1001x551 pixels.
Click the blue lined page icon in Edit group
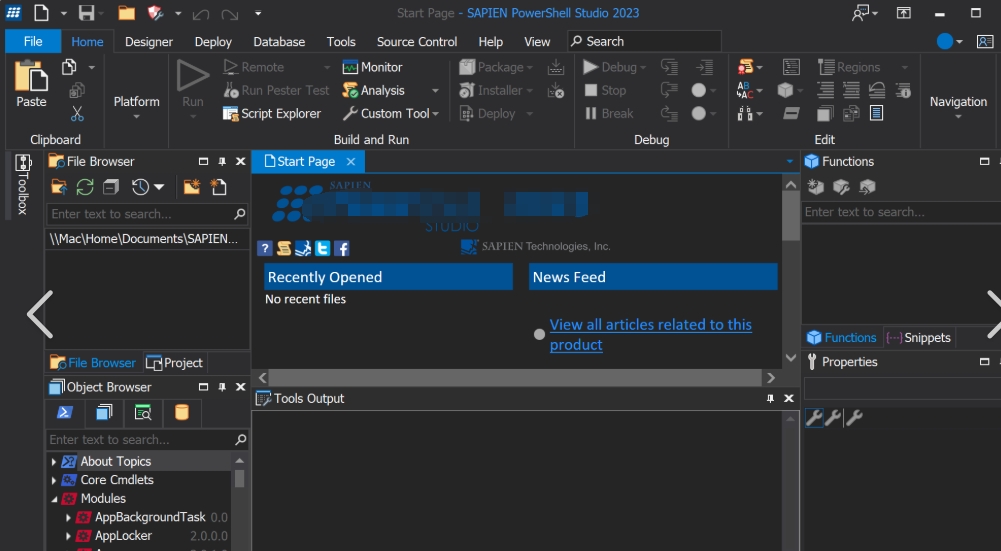(877, 113)
